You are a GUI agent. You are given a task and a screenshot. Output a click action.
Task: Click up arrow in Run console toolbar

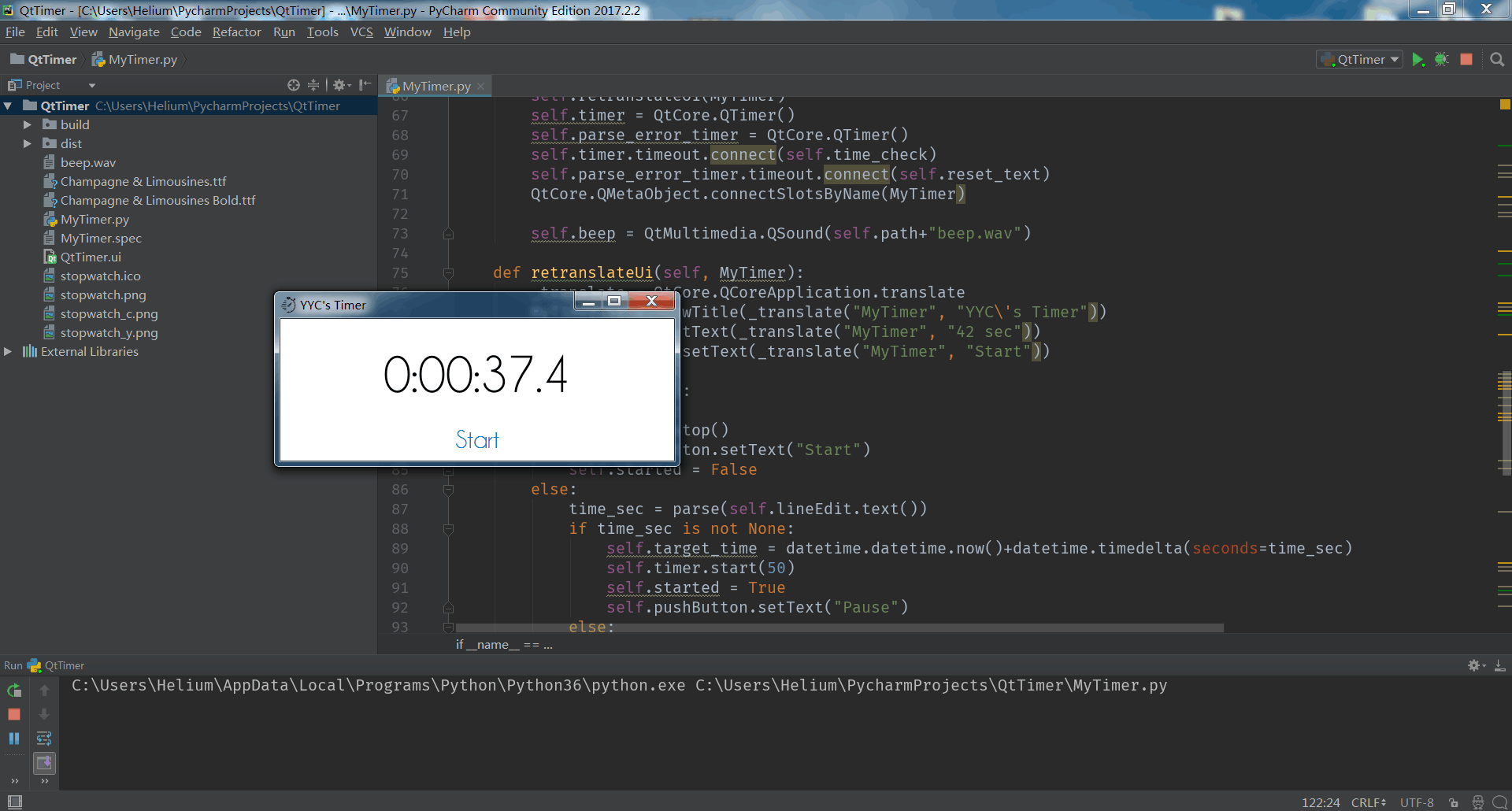(x=44, y=691)
